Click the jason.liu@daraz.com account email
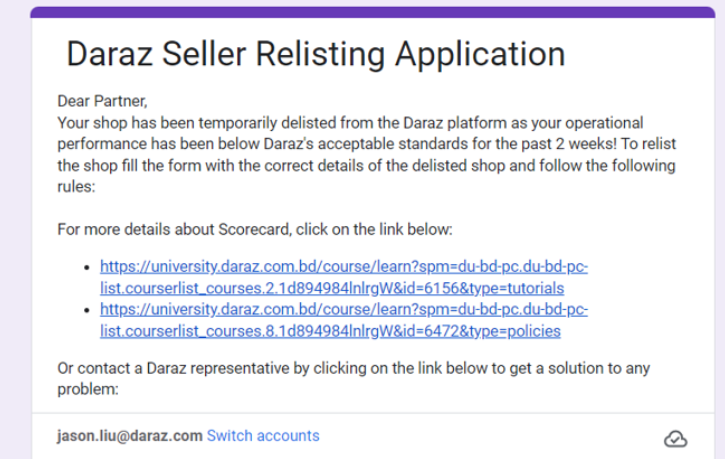Screen dimensions: 725x459 point(130,436)
